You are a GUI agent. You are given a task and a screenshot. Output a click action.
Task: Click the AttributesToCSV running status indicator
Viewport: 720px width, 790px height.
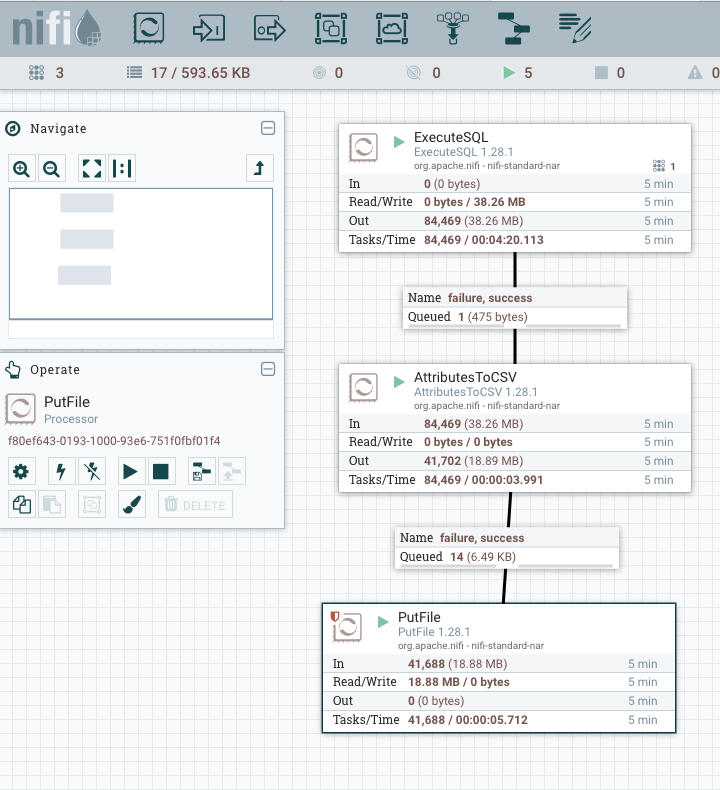[399, 381]
